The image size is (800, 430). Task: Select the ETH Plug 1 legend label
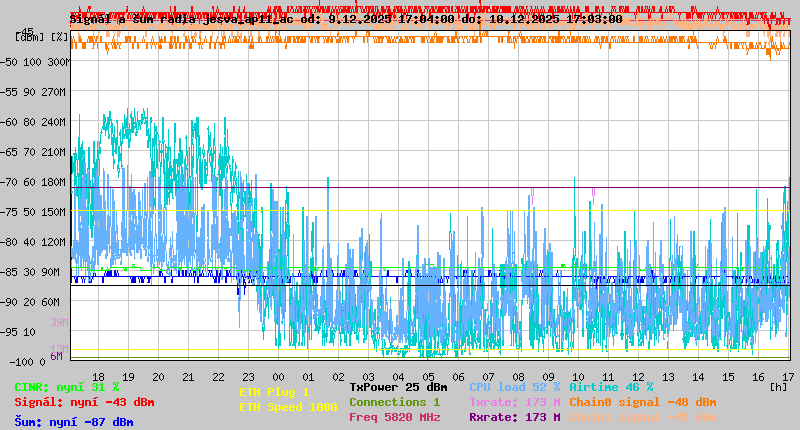pos(274,392)
